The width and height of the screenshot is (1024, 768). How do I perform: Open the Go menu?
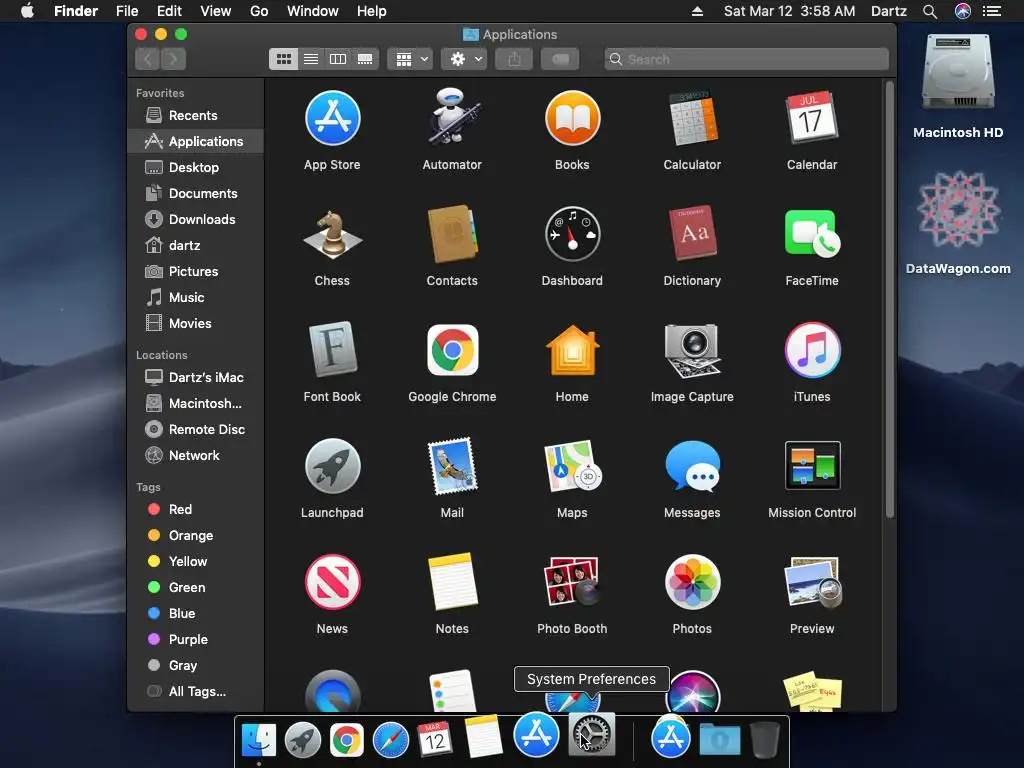click(259, 11)
